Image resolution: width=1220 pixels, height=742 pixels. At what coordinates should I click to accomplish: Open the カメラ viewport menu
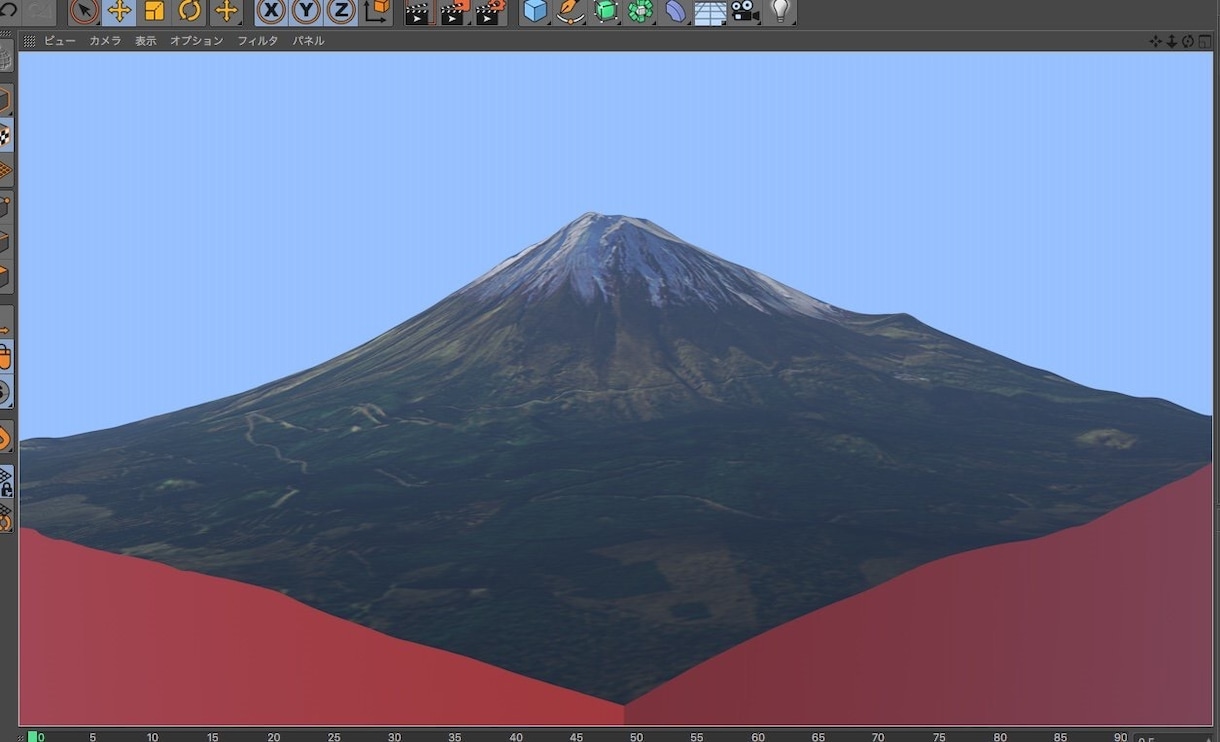coord(105,41)
